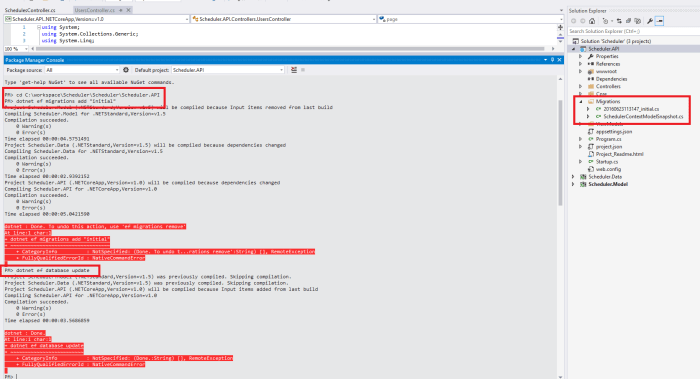
Task: Expand the Properties node
Action: pos(580,57)
